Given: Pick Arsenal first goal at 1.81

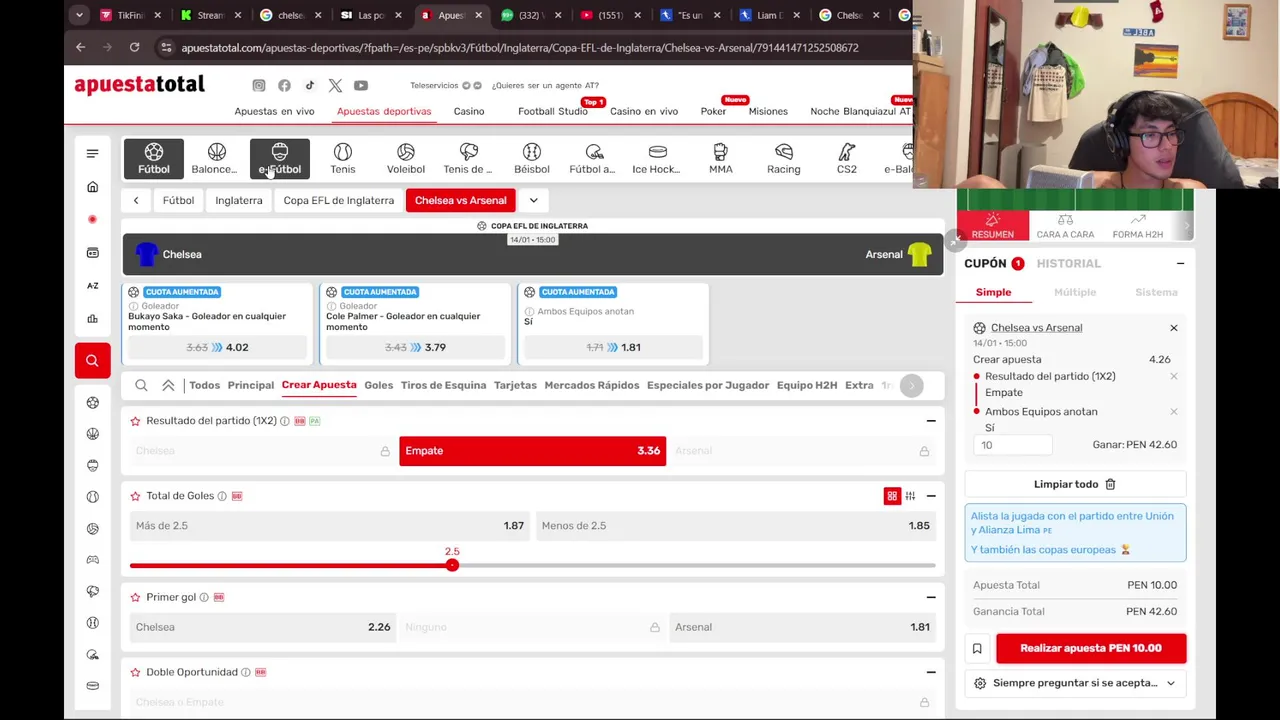Looking at the screenshot, I should [x=803, y=627].
